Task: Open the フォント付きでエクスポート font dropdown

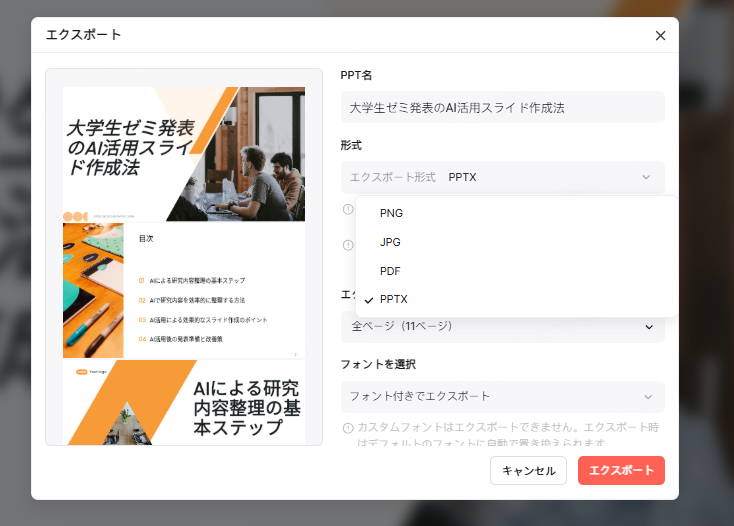Action: 502,396
